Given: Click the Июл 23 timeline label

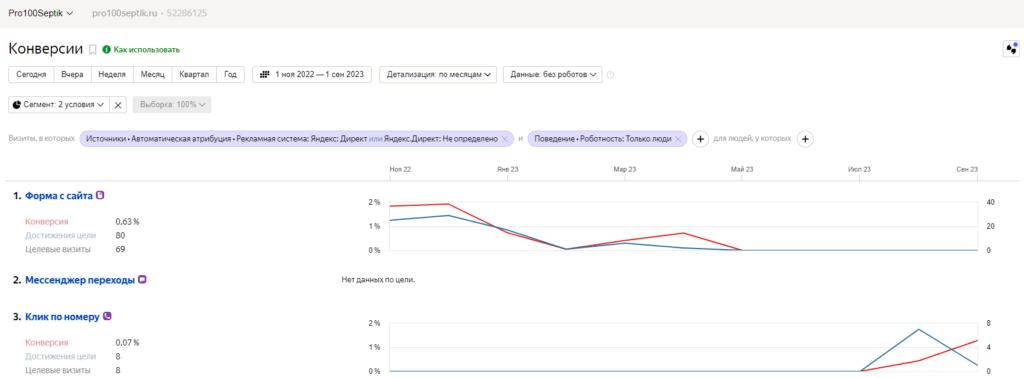Looking at the screenshot, I should tap(859, 169).
